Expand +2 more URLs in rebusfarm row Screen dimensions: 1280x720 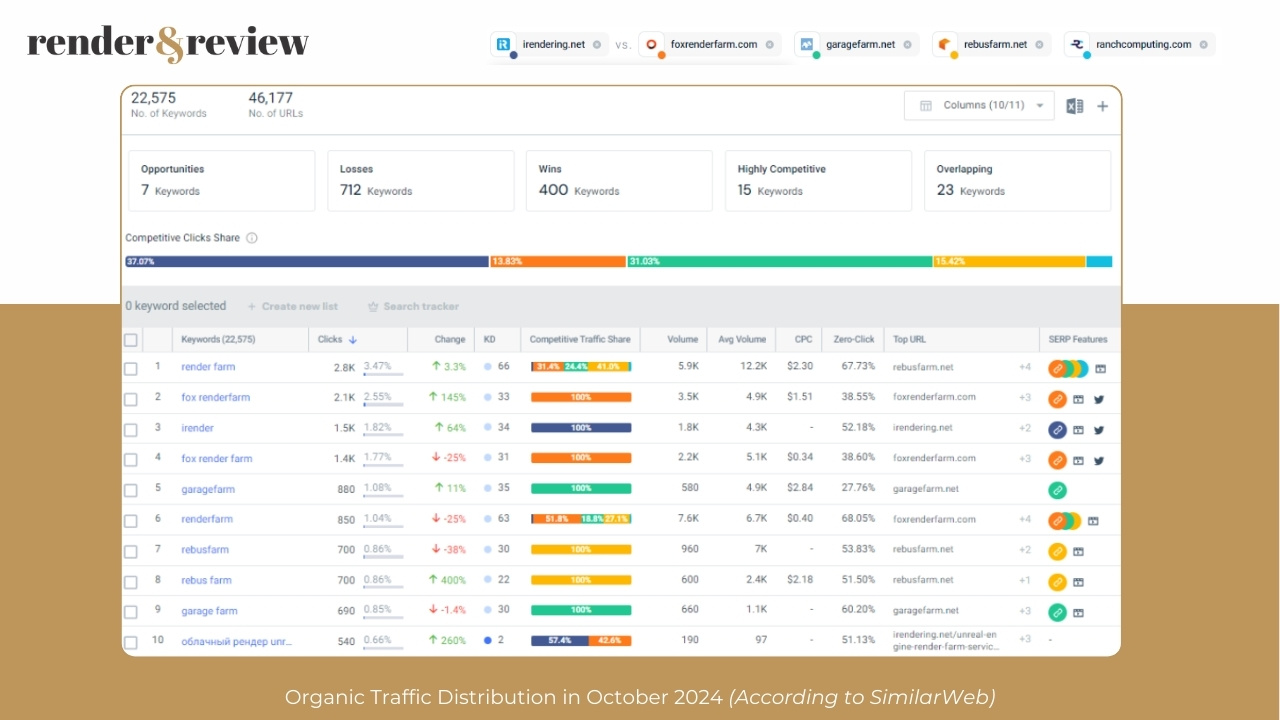pos(1025,550)
